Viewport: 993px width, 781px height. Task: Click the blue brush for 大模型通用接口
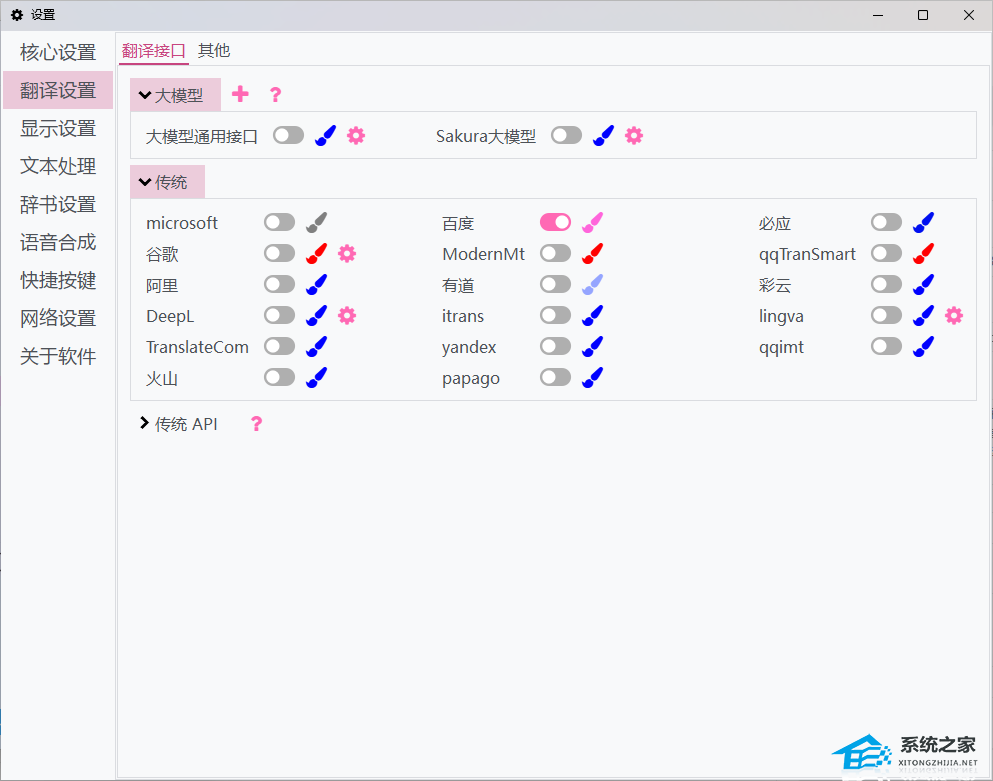(325, 136)
